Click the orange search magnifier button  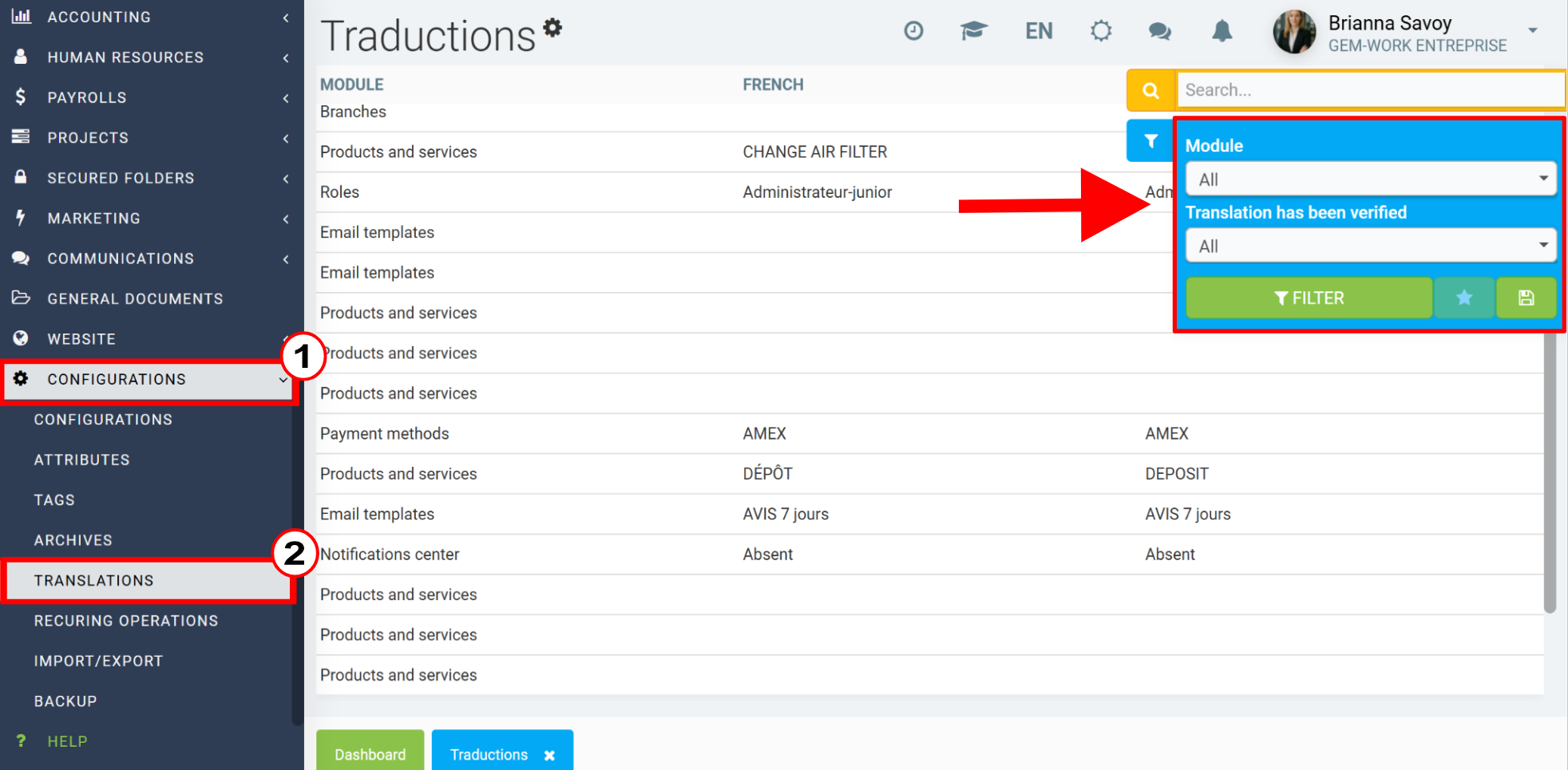tap(1150, 90)
